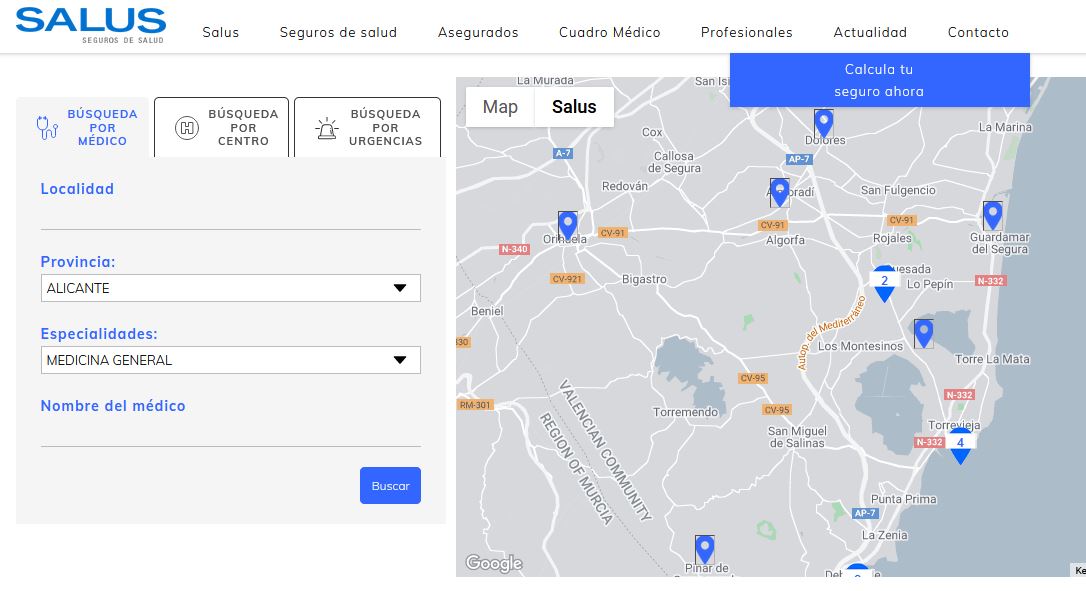Screen dimensions: 1086x591
Task: Switch to the Map view tab
Action: click(x=500, y=107)
